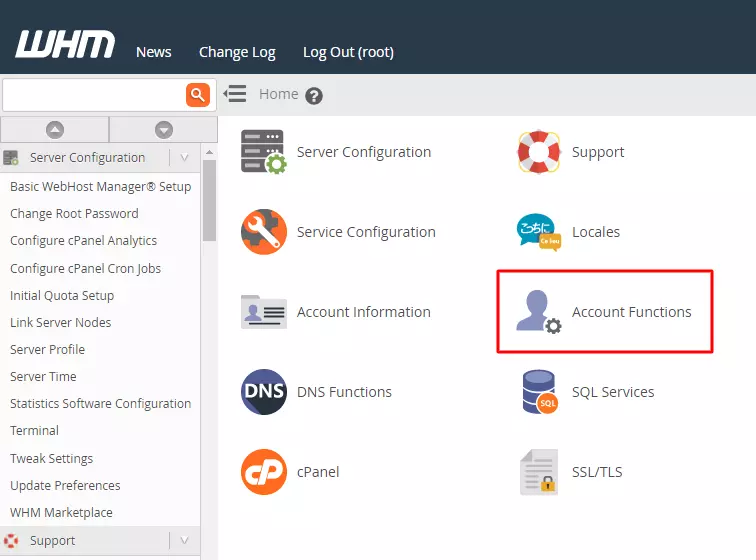Open Update Preferences
Screen dimensions: 756x560
click(x=65, y=486)
